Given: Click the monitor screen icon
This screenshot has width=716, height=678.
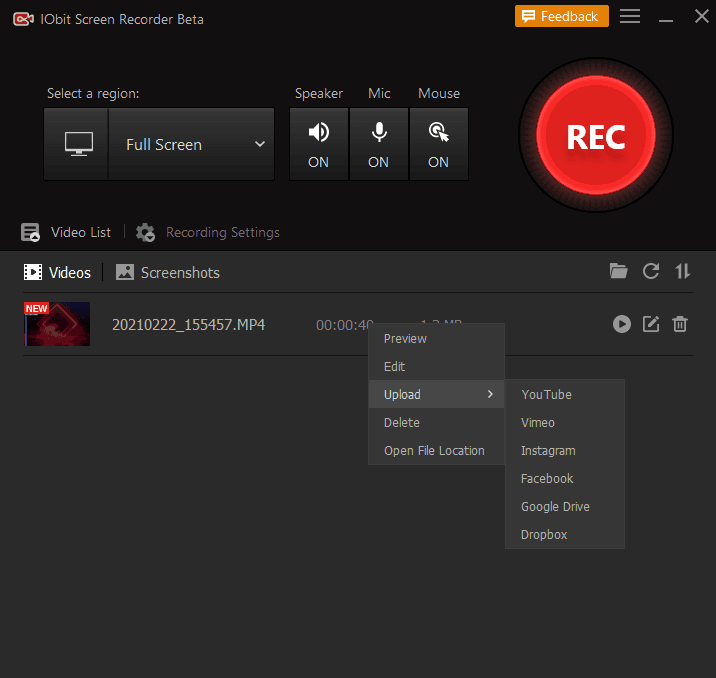Looking at the screenshot, I should pos(79,144).
